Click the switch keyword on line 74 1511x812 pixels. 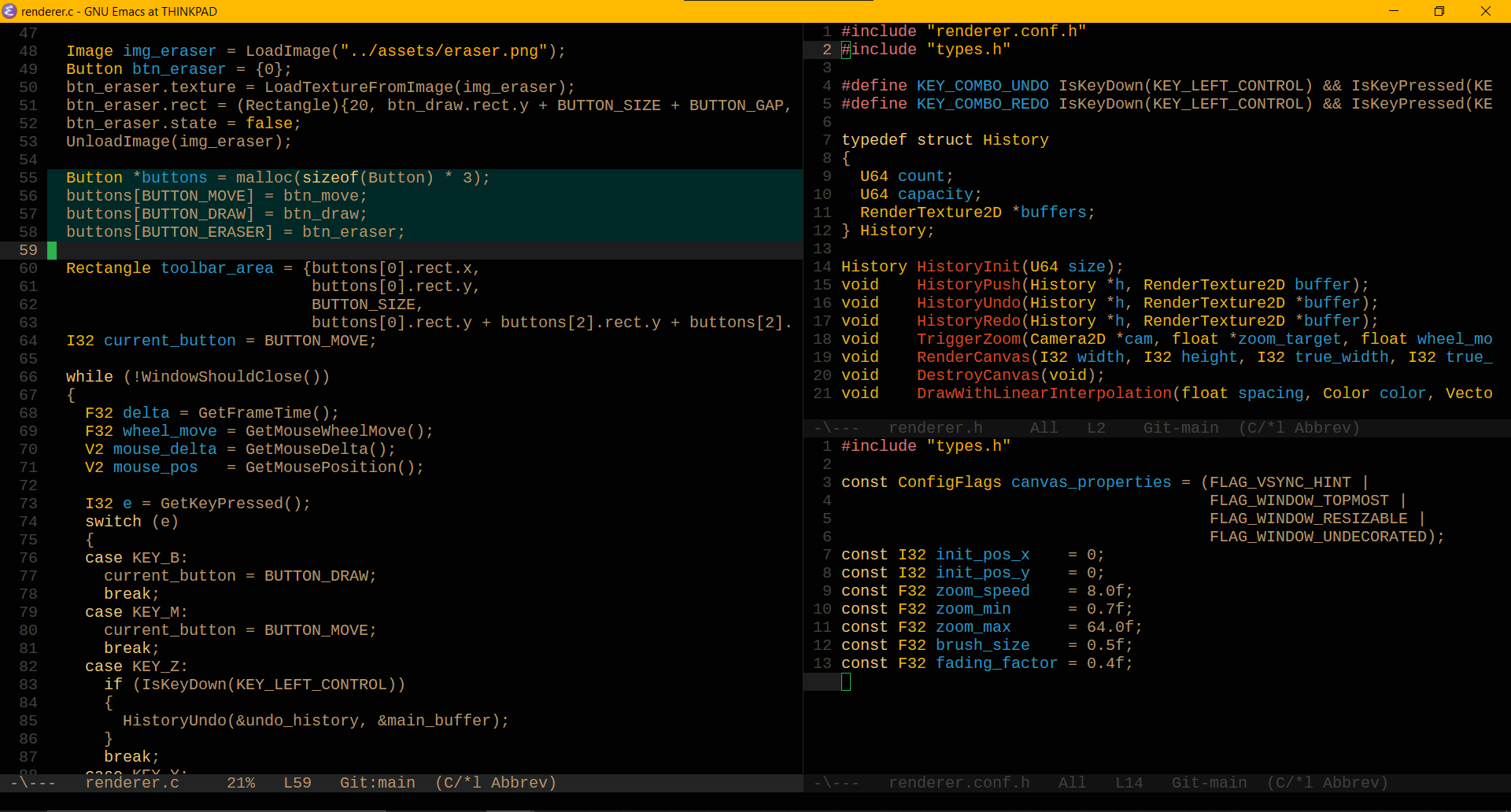click(113, 522)
